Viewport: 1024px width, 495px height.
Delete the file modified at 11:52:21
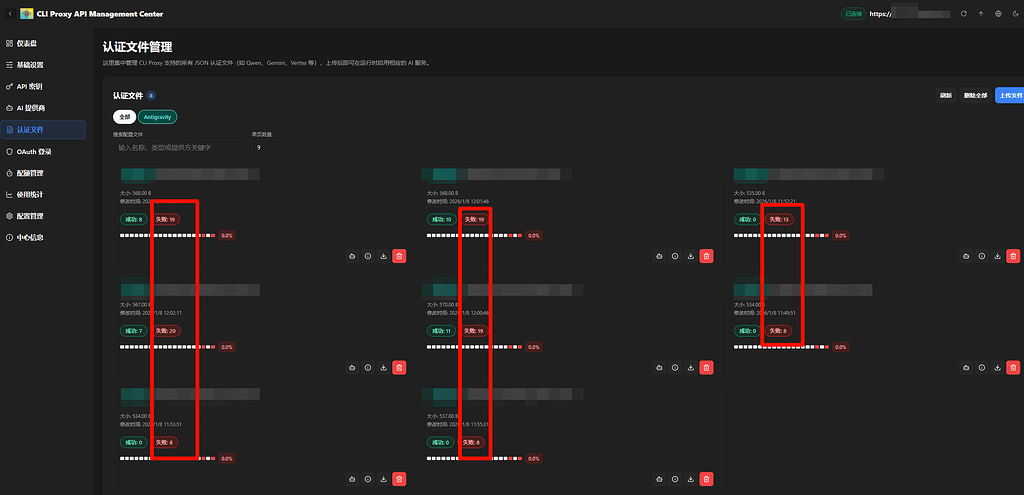coord(1013,257)
